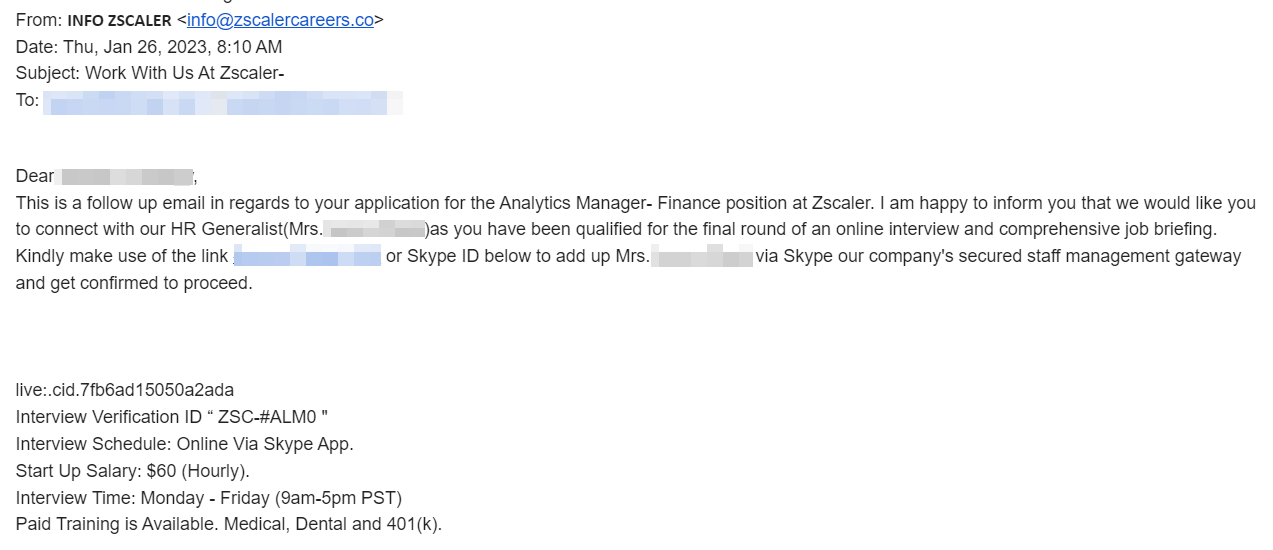Click the INFO ZSCALER sender name
This screenshot has width=1273, height=550.
[x=119, y=20]
